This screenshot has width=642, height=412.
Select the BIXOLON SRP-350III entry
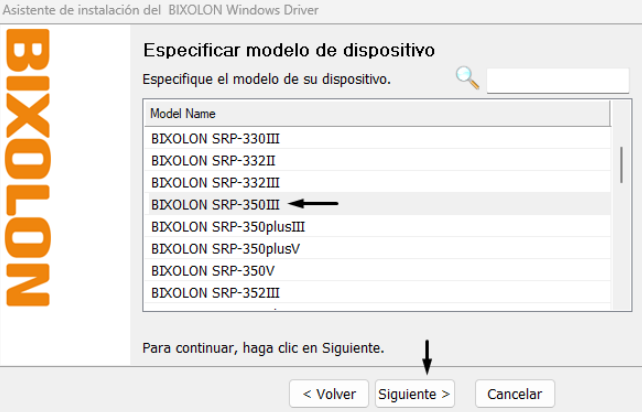pos(377,204)
